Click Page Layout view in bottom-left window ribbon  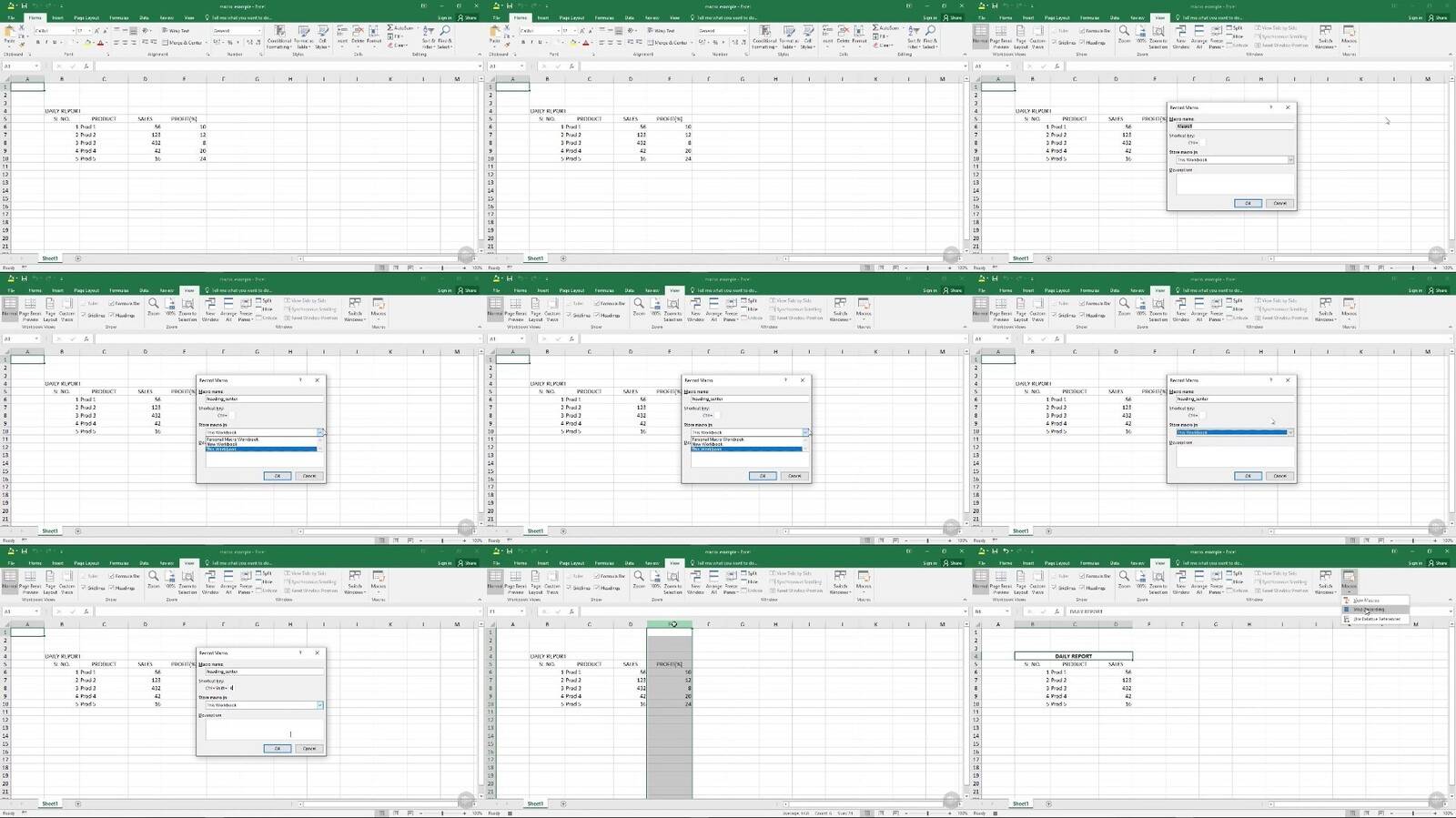[50, 582]
